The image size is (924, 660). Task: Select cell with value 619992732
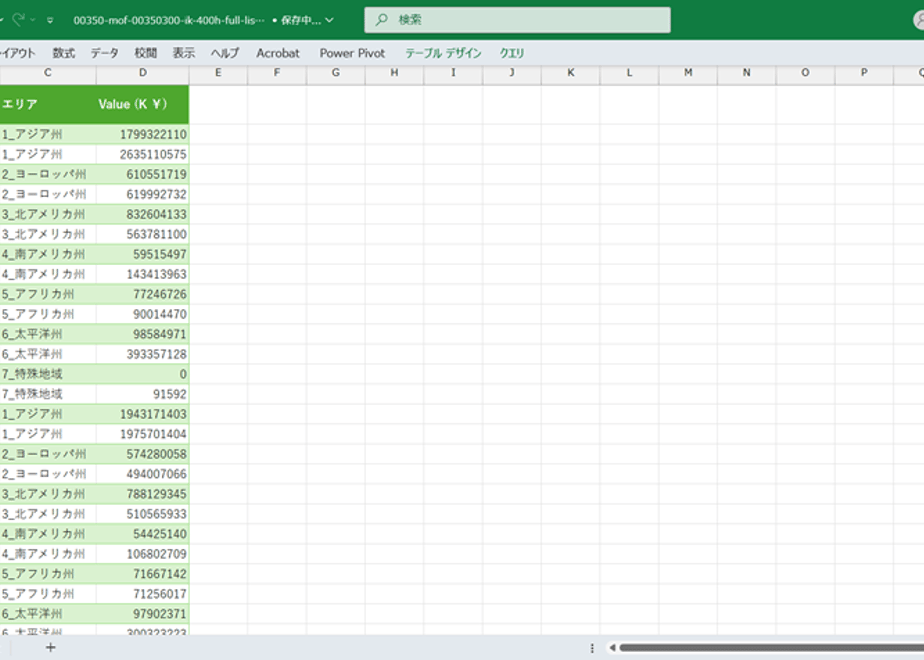(x=143, y=194)
